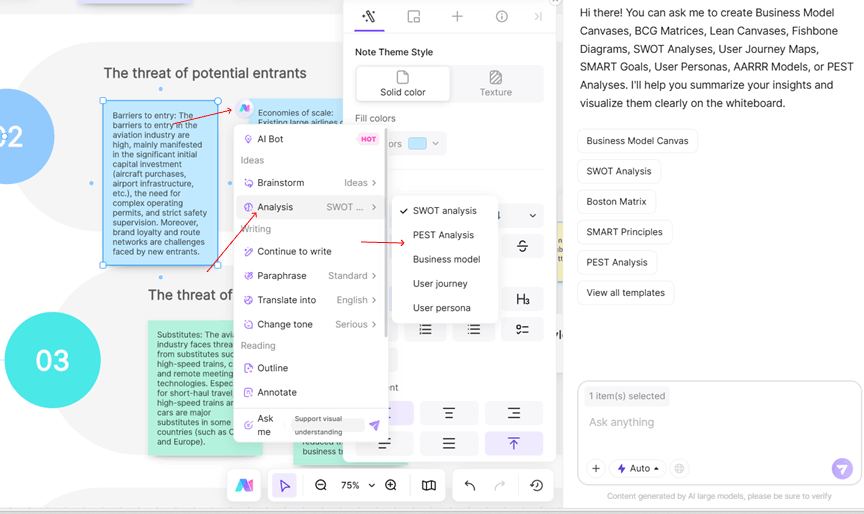Undo the last action

tap(469, 485)
